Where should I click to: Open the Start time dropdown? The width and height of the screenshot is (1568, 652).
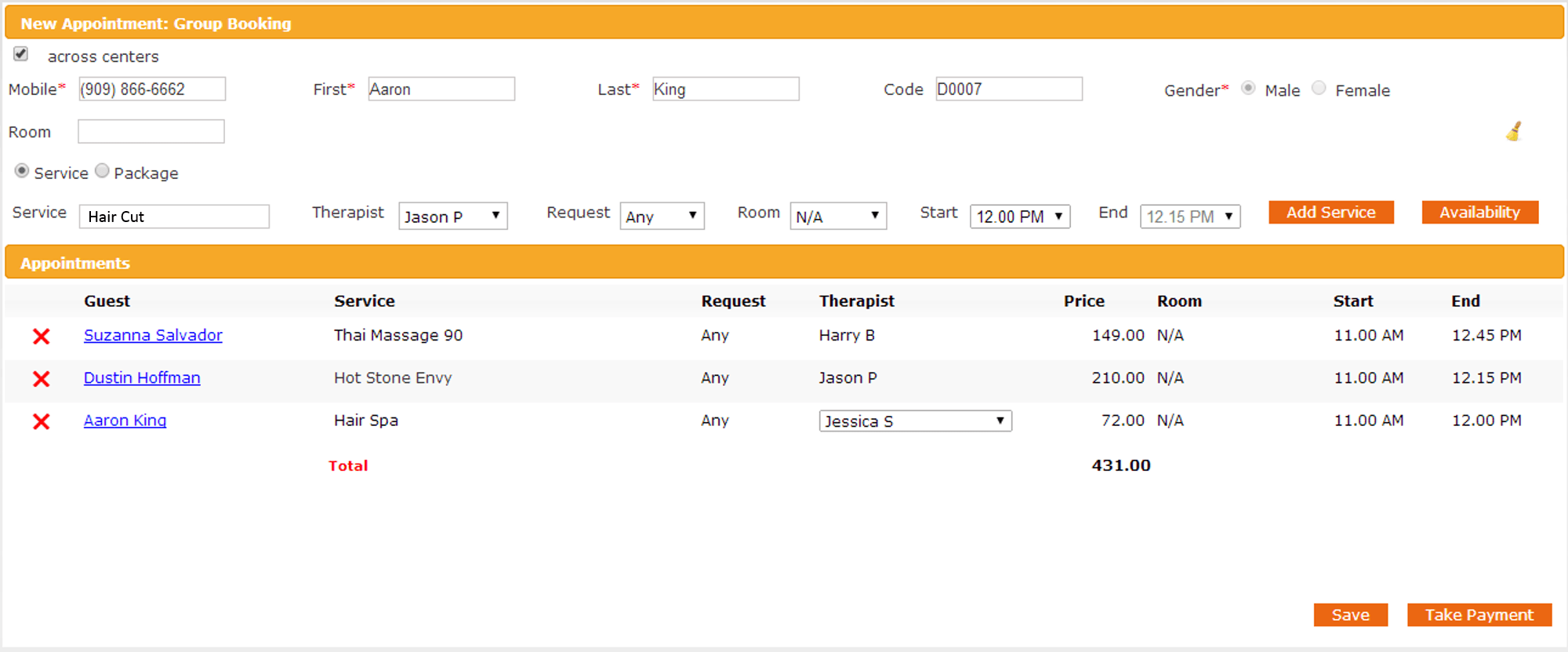tap(1019, 217)
